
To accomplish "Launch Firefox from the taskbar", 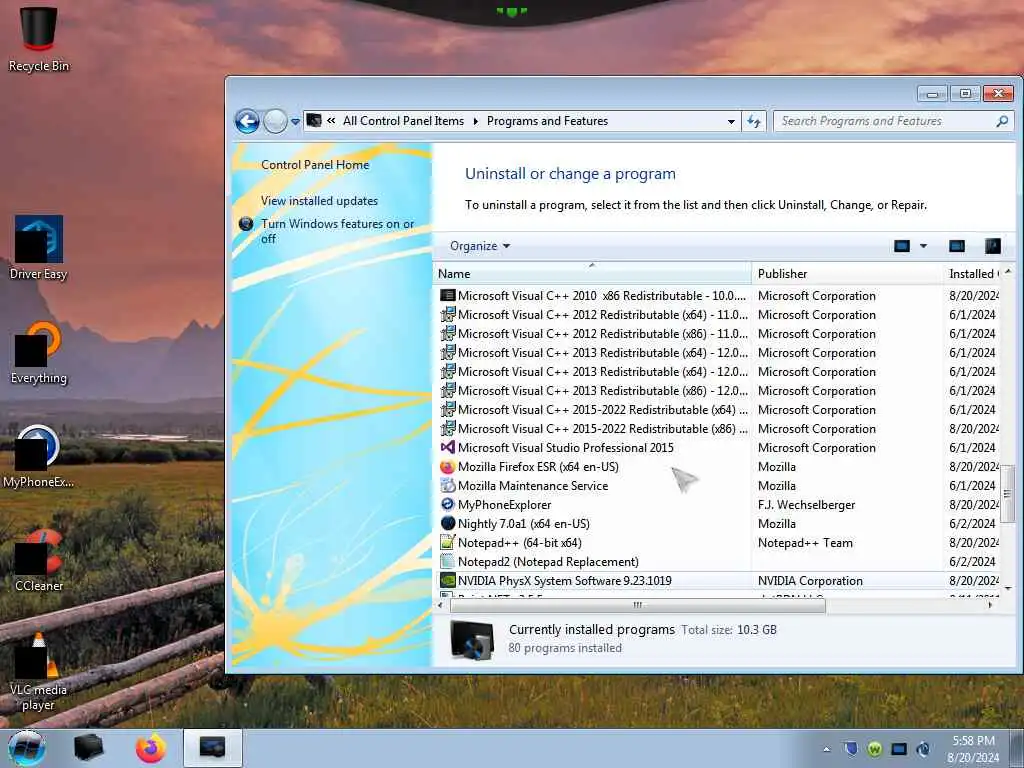I will pos(151,748).
